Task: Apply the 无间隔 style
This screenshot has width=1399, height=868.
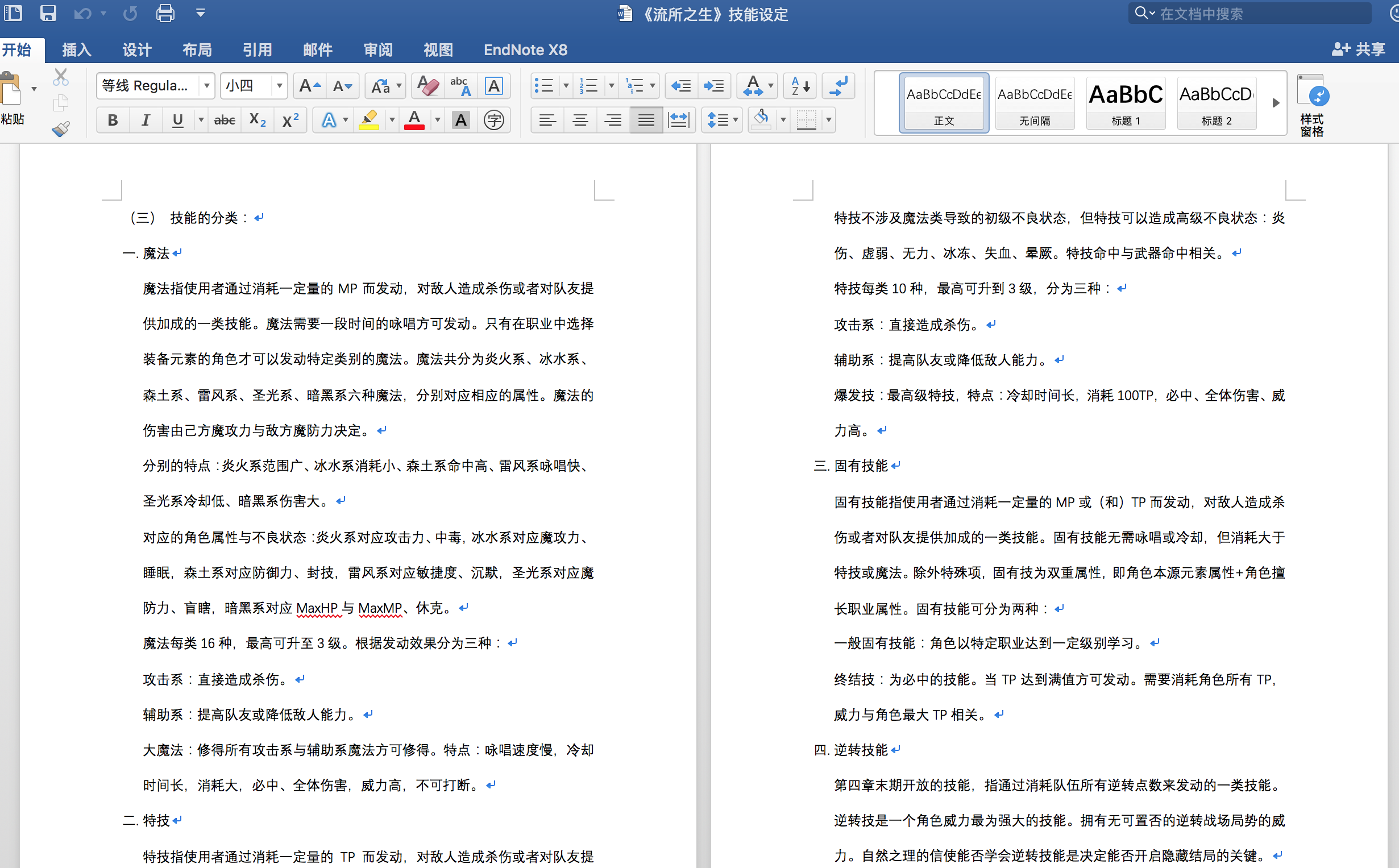Action: pyautogui.click(x=1035, y=103)
